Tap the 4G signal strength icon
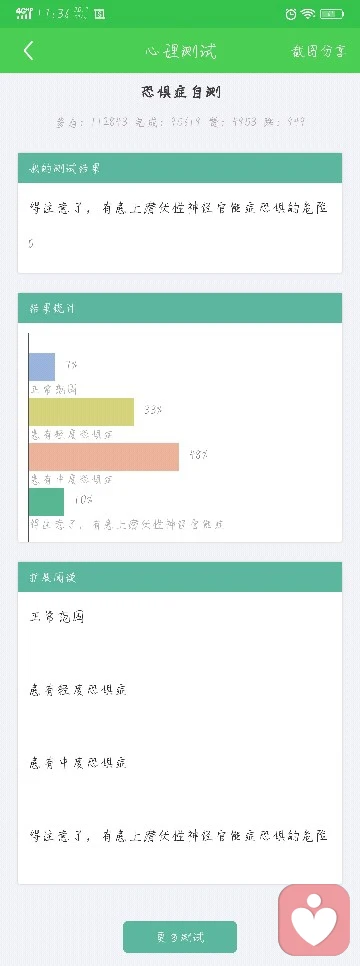Viewport: 360px width, 966px height. (24, 13)
